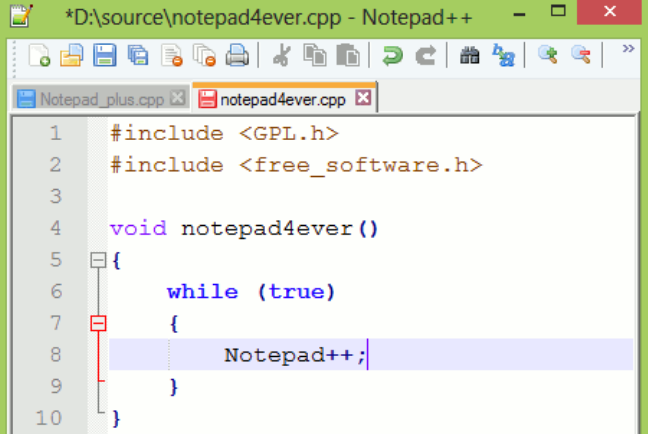Place cursor on '#include <GPL.h>' line

(224, 134)
